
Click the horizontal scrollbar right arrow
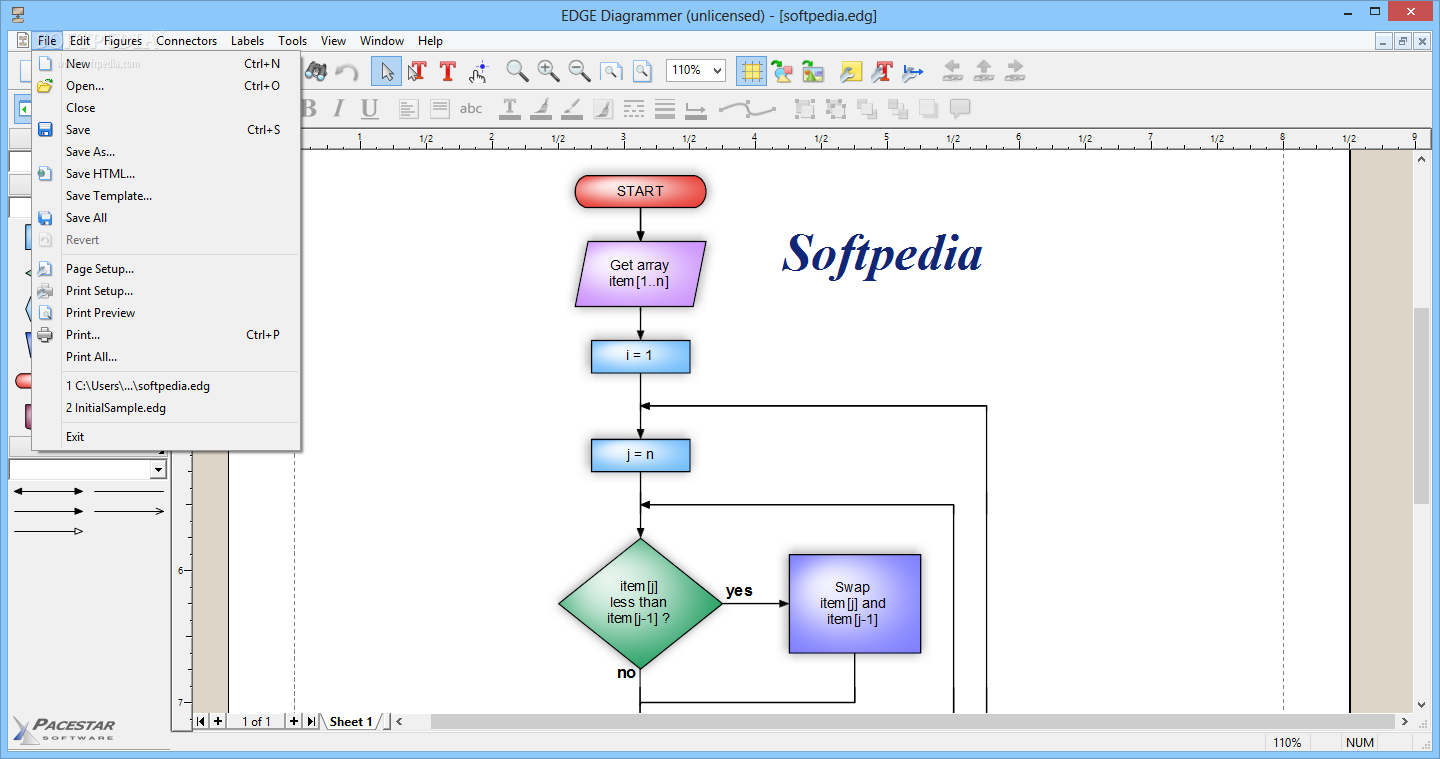[x=1405, y=721]
